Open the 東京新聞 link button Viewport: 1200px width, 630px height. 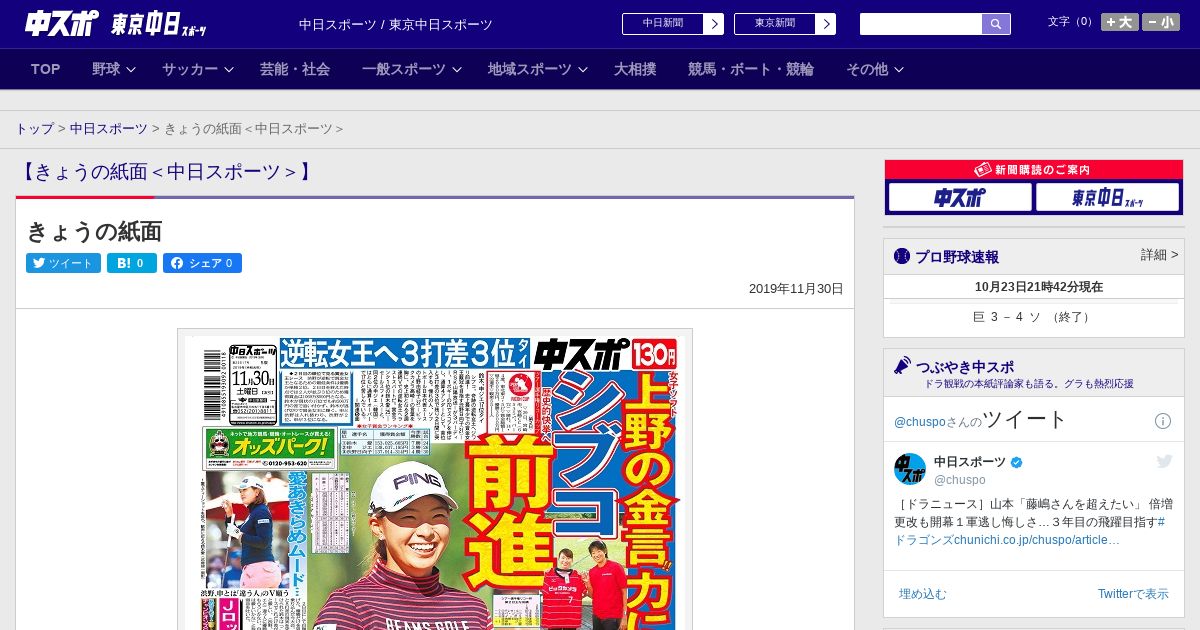(x=775, y=24)
